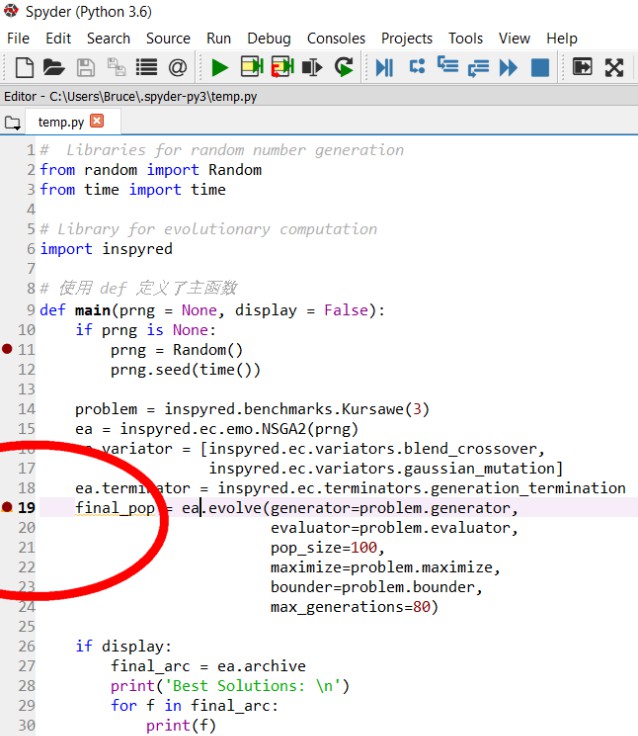Open the View menu
638x736 pixels.
[515, 38]
